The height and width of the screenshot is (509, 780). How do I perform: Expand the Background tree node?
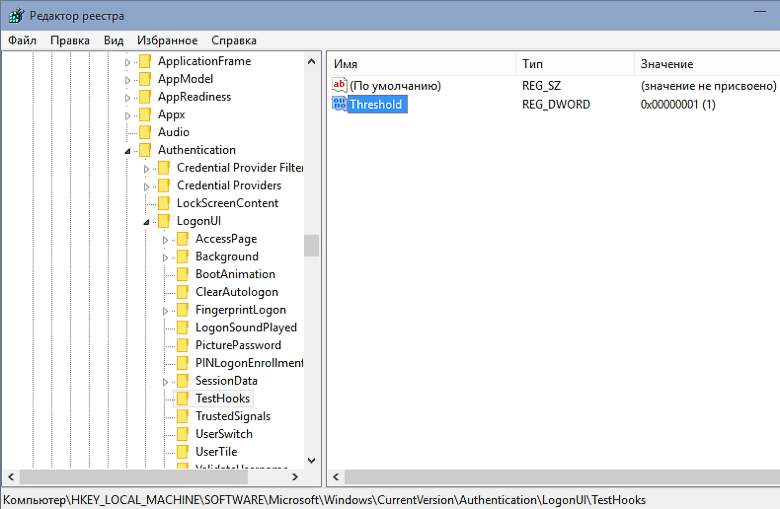click(x=165, y=258)
